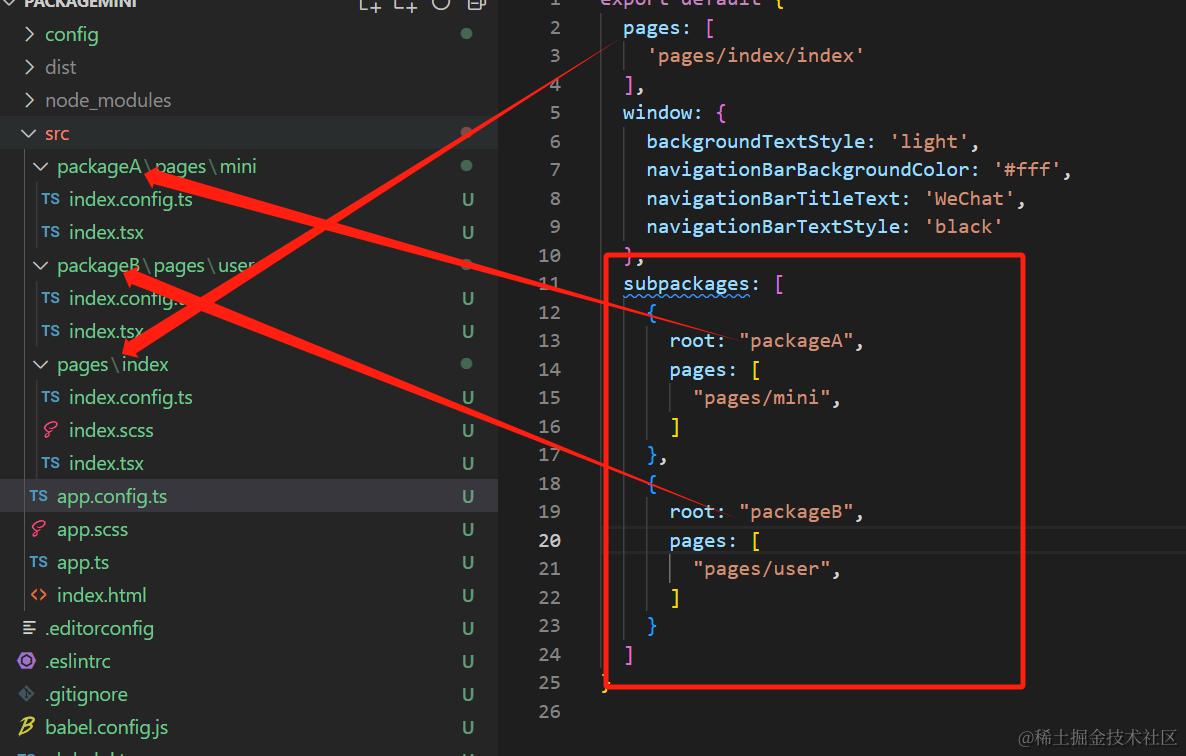Click navigationBarTitleText property in the editor
Image resolution: width=1186 pixels, height=756 pixels.
(x=774, y=199)
